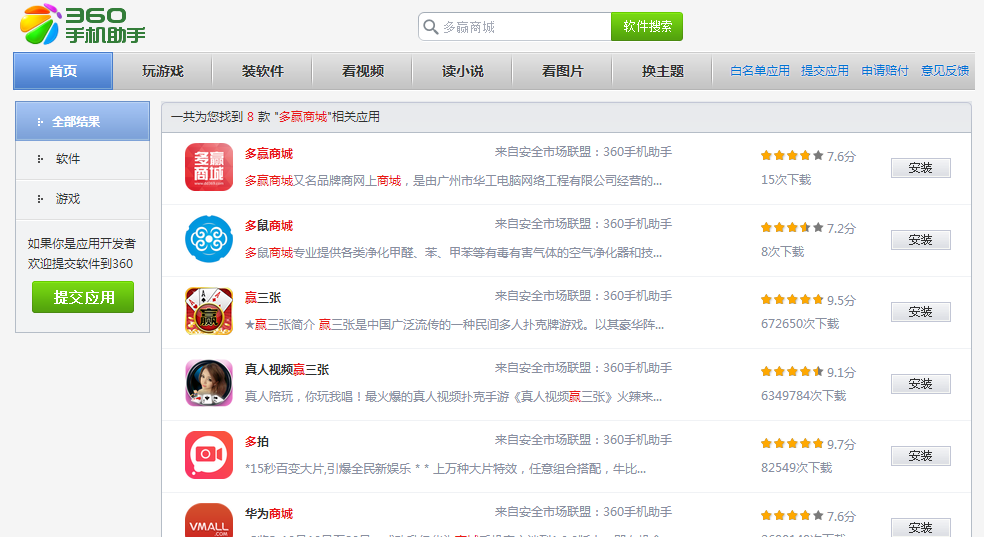Click the 7.2分 rating score
The height and width of the screenshot is (537, 984).
click(841, 228)
